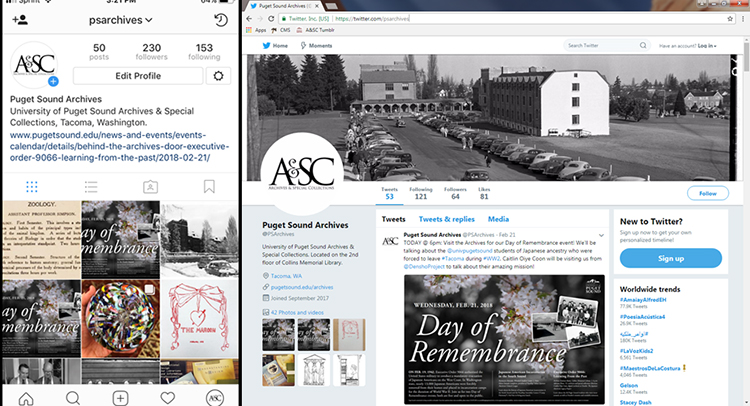Tap Instagram search magnifier in bottom bar
Screen dimensions: 750x406
point(73,398)
